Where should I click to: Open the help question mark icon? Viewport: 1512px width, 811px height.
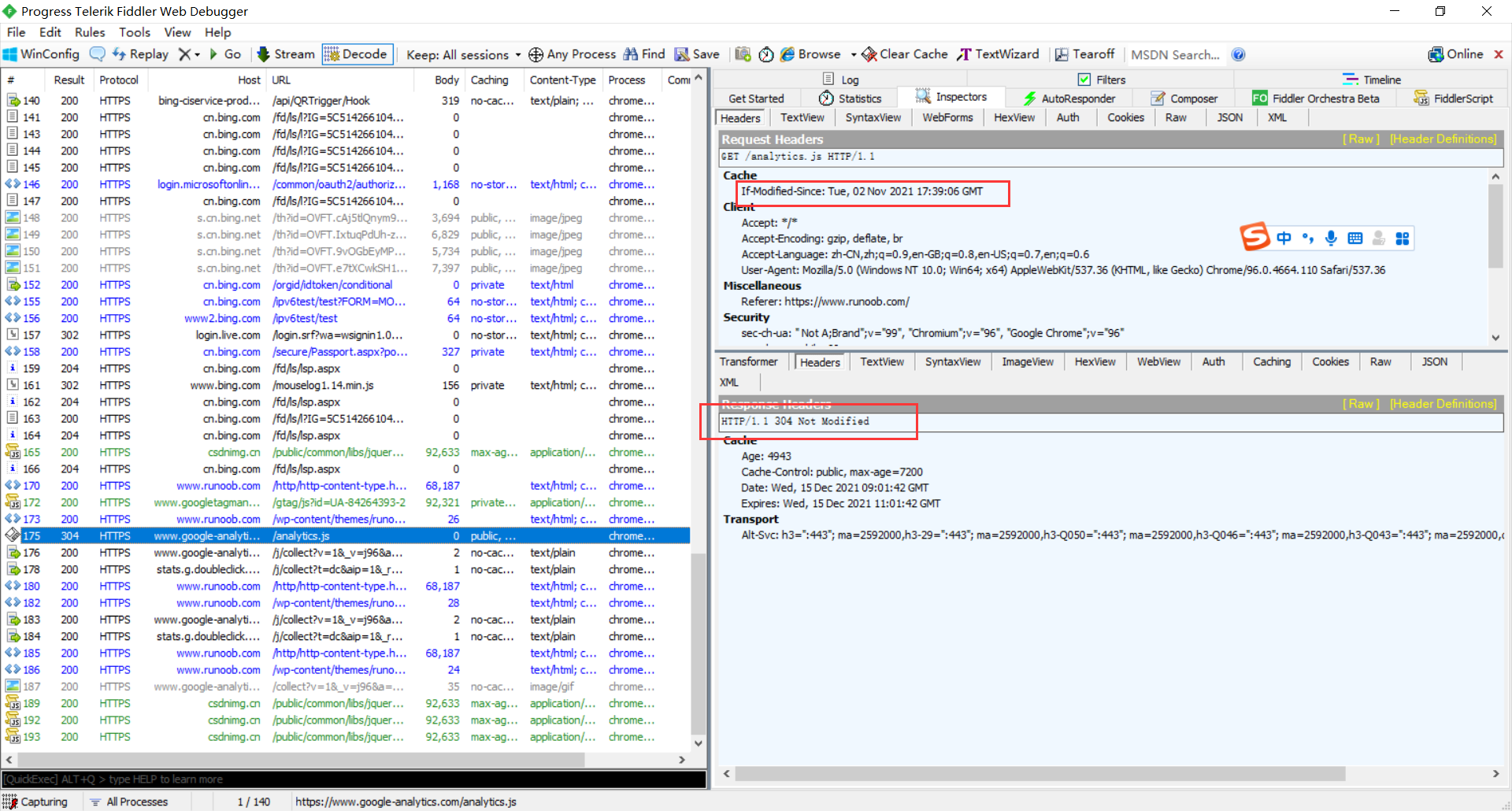pos(1239,54)
